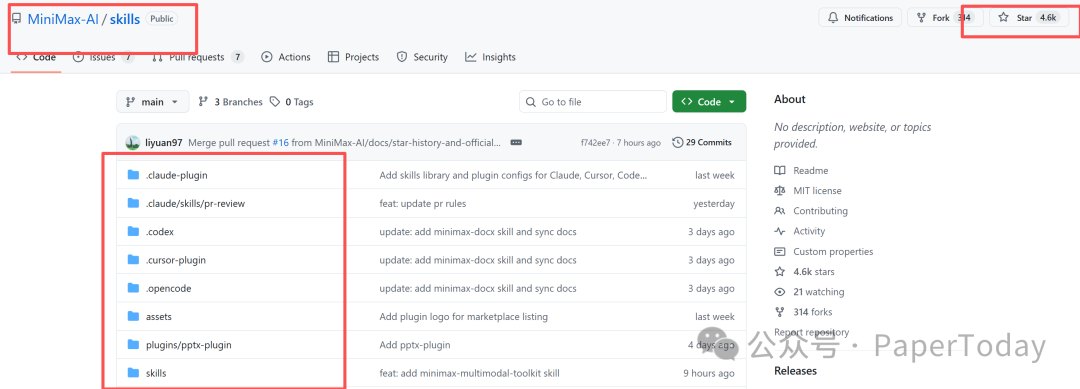Open liyuan97 user avatar
The image size is (1080, 389).
tap(133, 143)
